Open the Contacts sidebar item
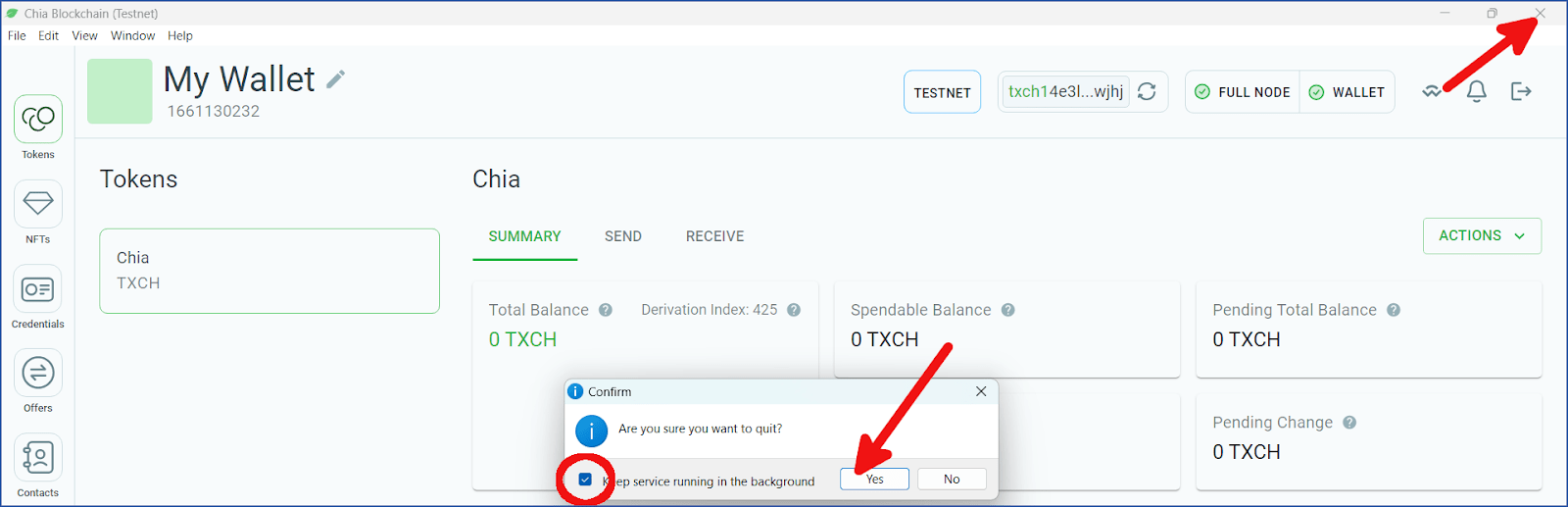Viewport: 1568px width, 507px height. [38, 458]
